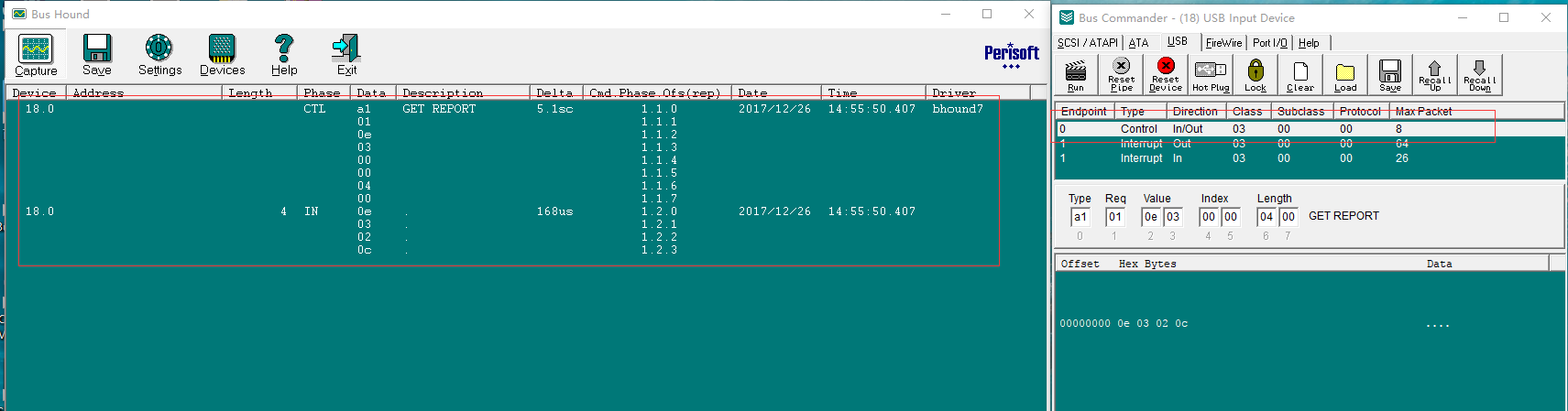Click GET REPORT description in Bus Hound capture

439,109
